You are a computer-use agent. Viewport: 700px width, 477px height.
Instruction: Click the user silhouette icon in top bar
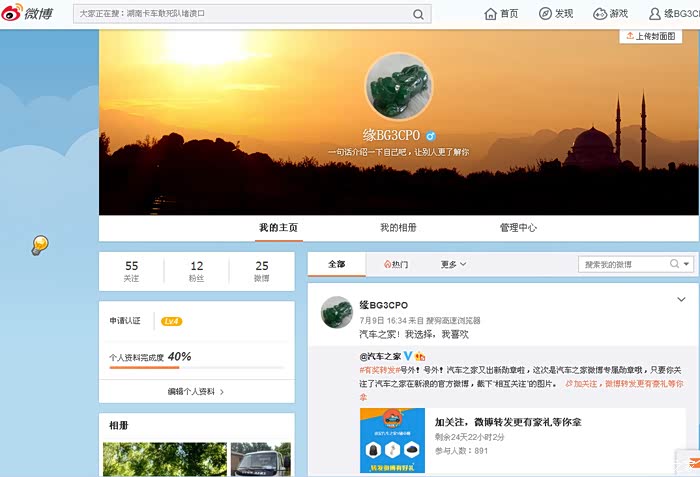coord(654,14)
